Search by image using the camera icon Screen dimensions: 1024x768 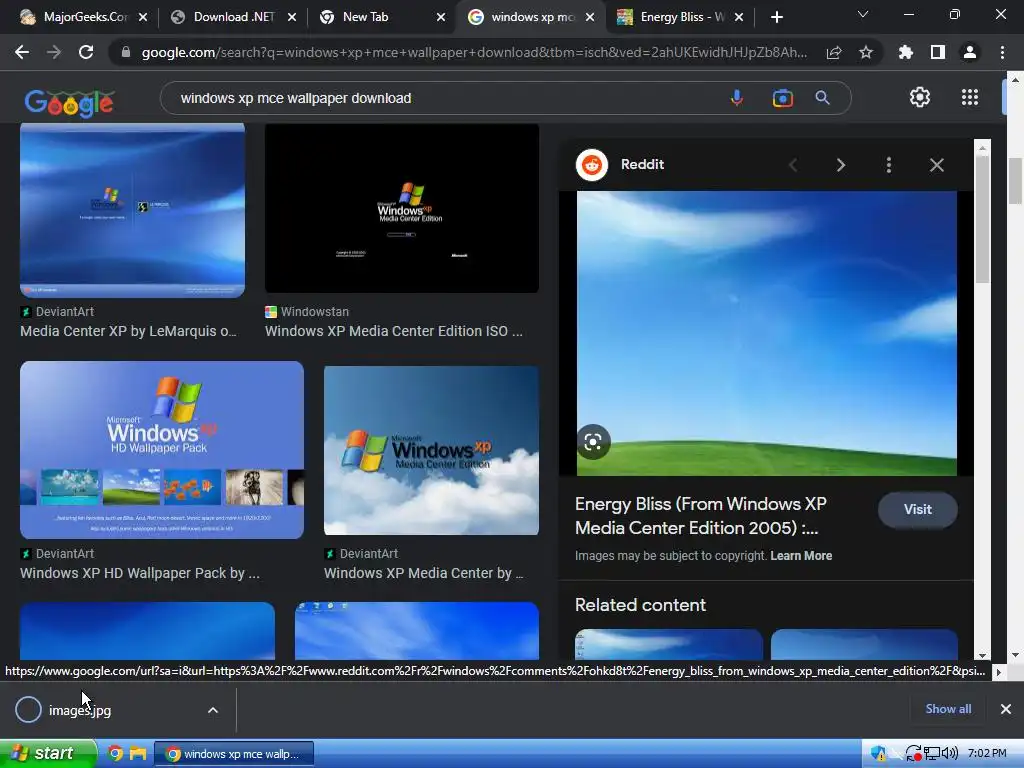coord(782,98)
